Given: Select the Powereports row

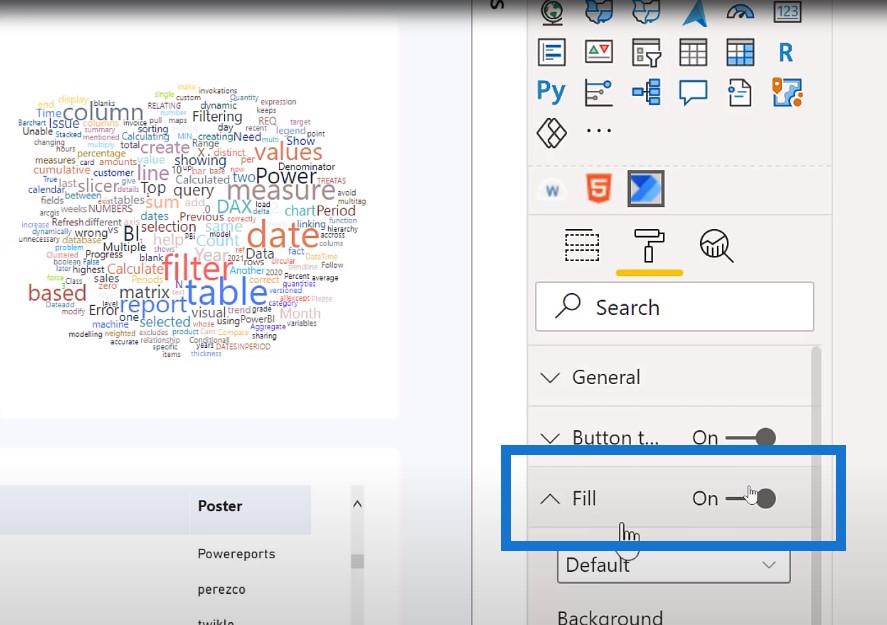Looking at the screenshot, I should (x=236, y=554).
